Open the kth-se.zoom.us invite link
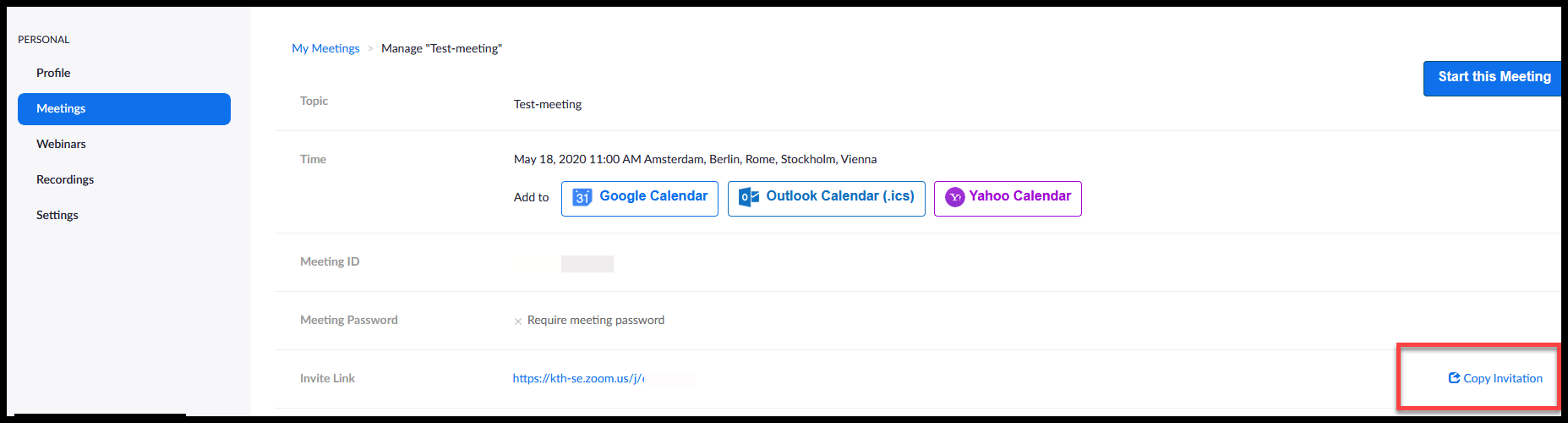Viewport: 1568px width, 423px height. 578,378
